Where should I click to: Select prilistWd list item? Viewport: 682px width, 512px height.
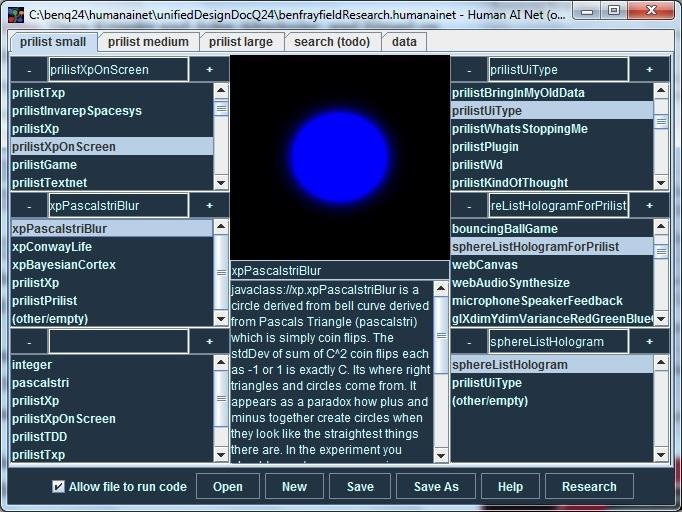pos(552,165)
